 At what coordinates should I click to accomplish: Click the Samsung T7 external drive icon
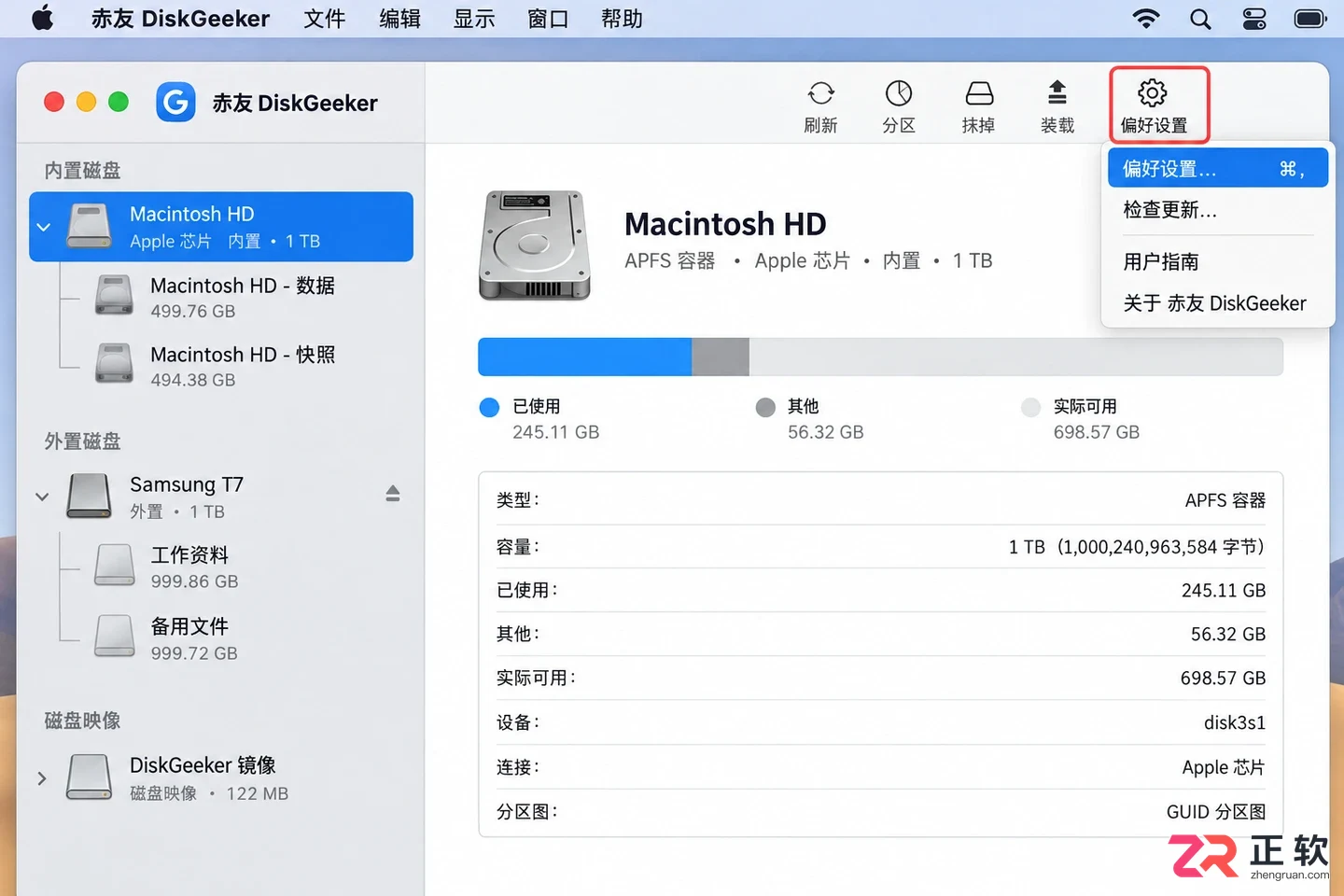tap(90, 496)
